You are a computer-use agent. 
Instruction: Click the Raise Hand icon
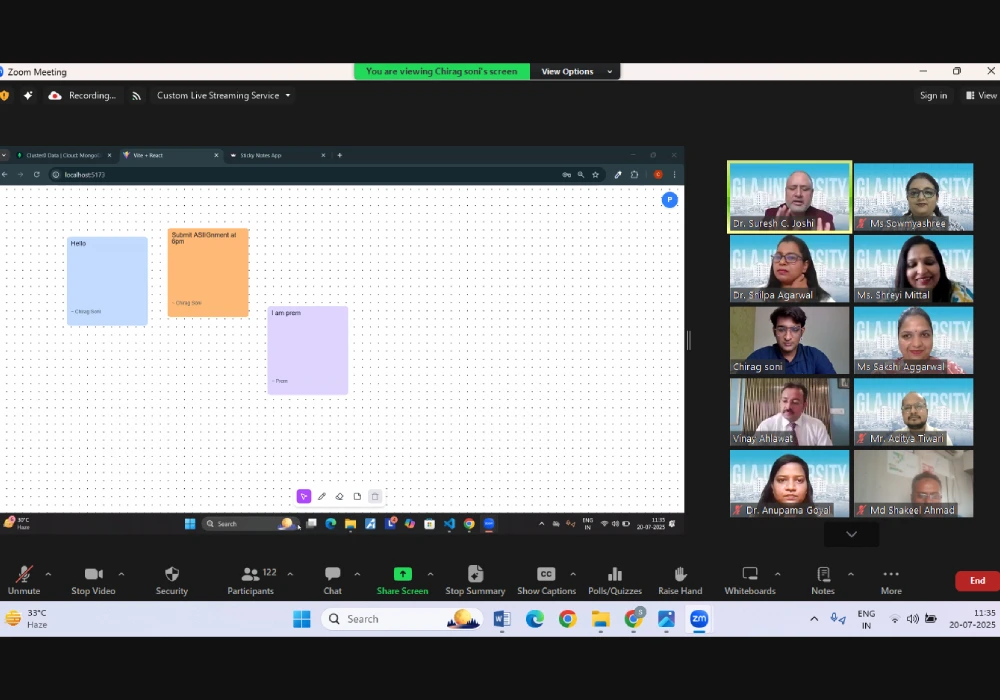coord(680,574)
